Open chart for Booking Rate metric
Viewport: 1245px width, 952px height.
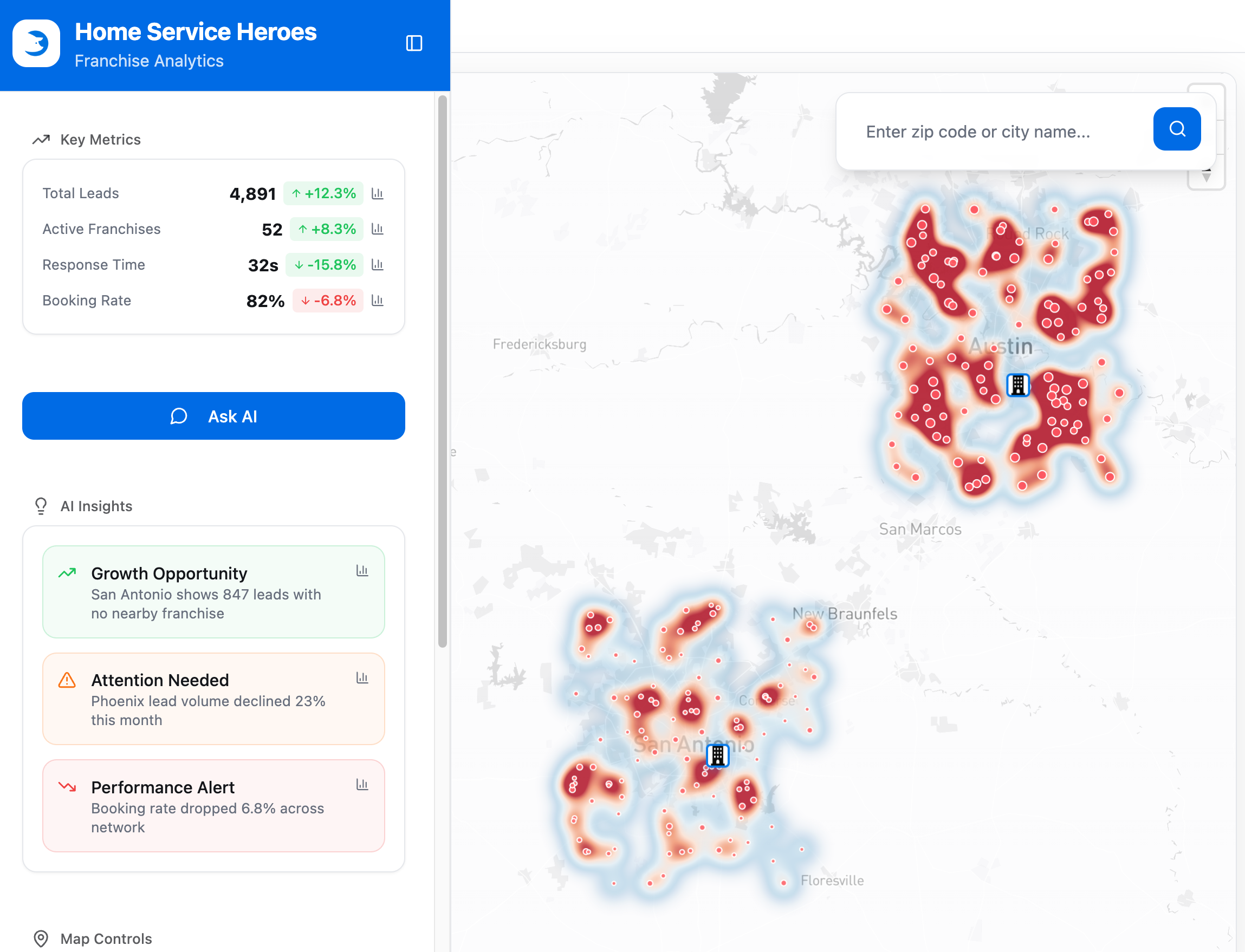click(x=378, y=301)
